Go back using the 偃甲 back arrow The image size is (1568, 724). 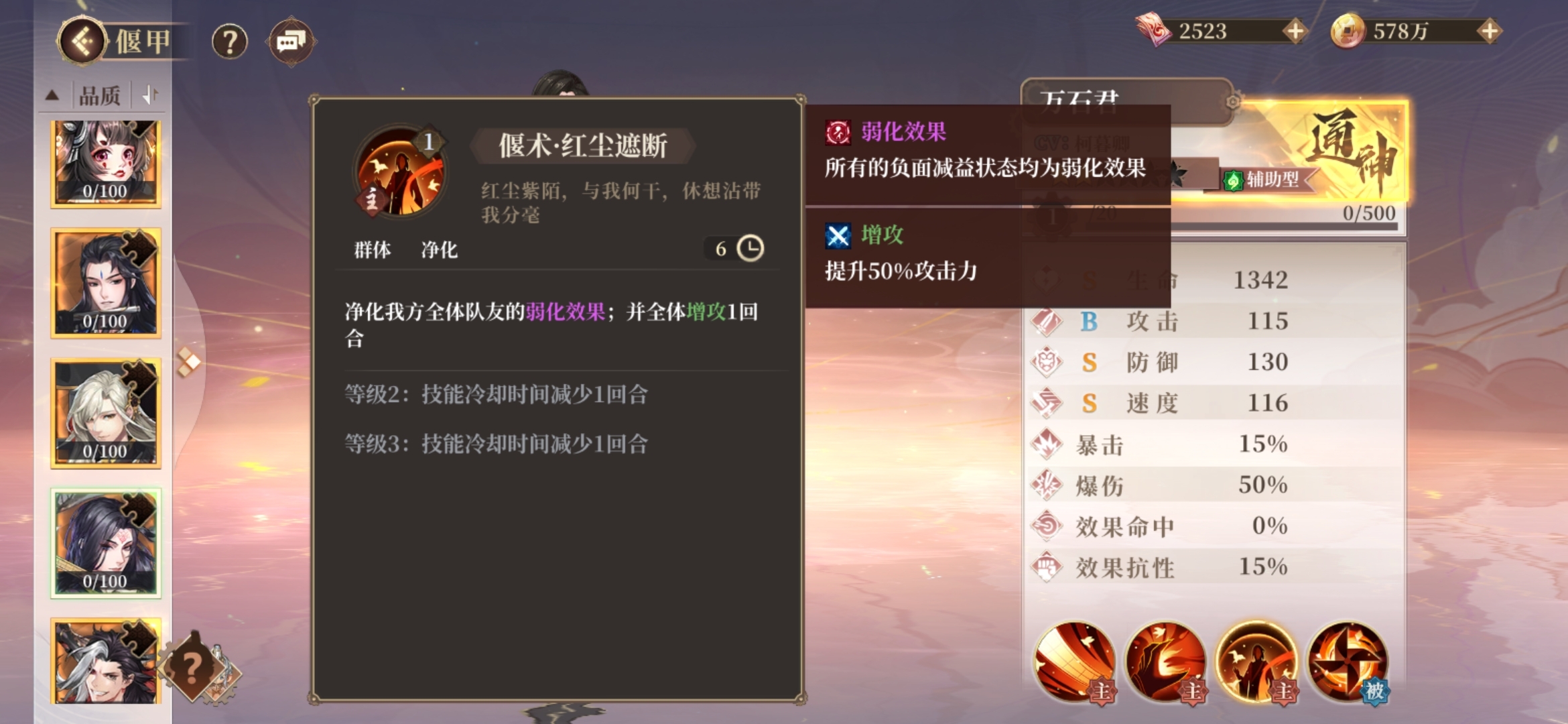coord(82,42)
